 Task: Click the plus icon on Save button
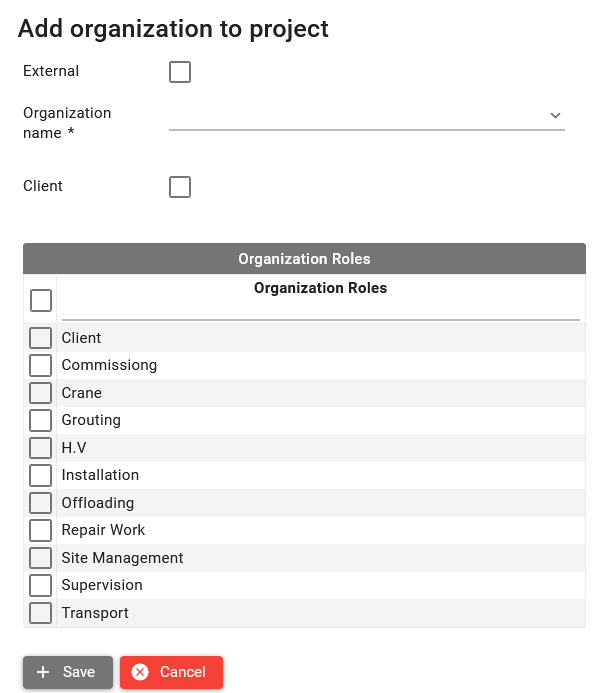(x=43, y=673)
